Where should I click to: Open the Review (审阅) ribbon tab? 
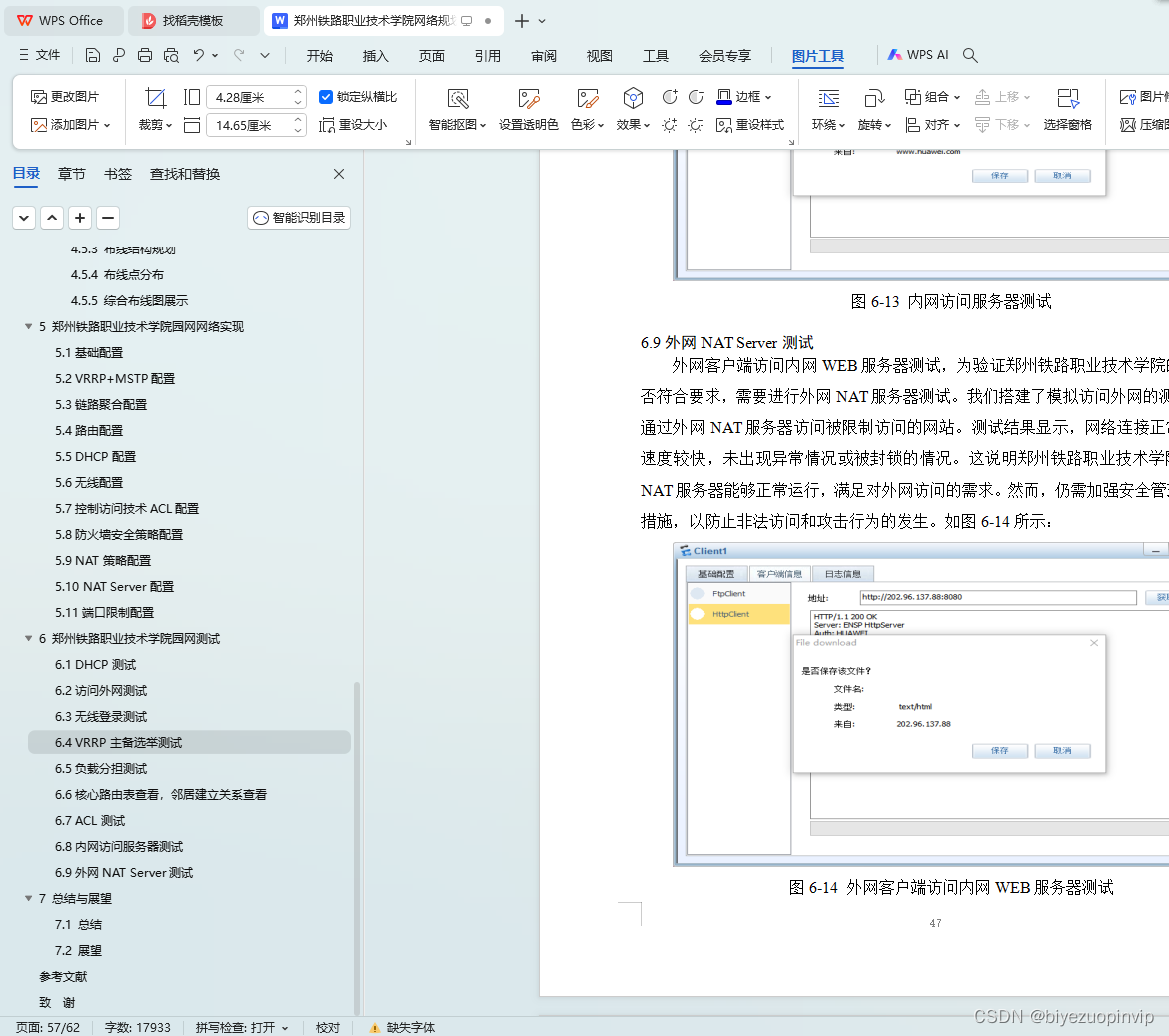click(543, 56)
